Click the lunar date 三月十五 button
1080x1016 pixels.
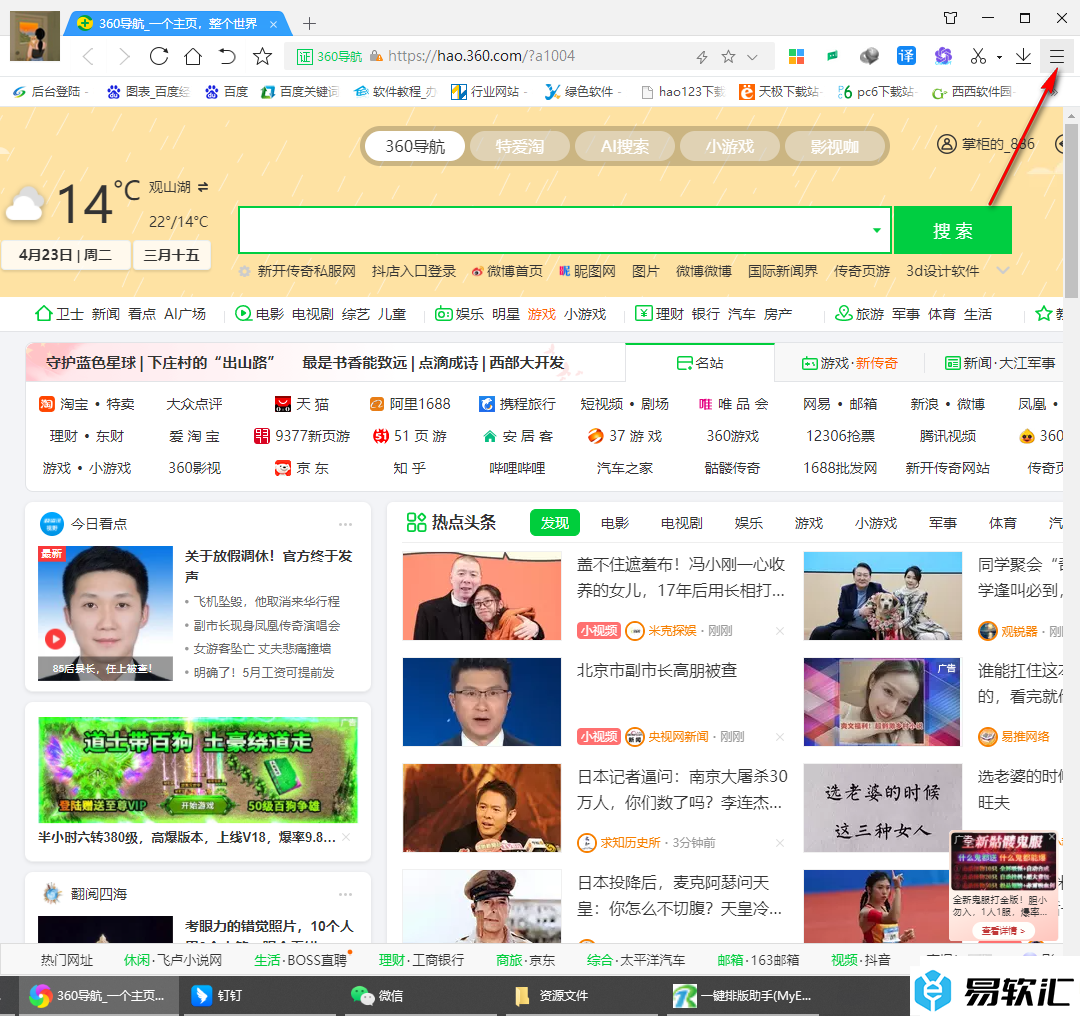172,255
